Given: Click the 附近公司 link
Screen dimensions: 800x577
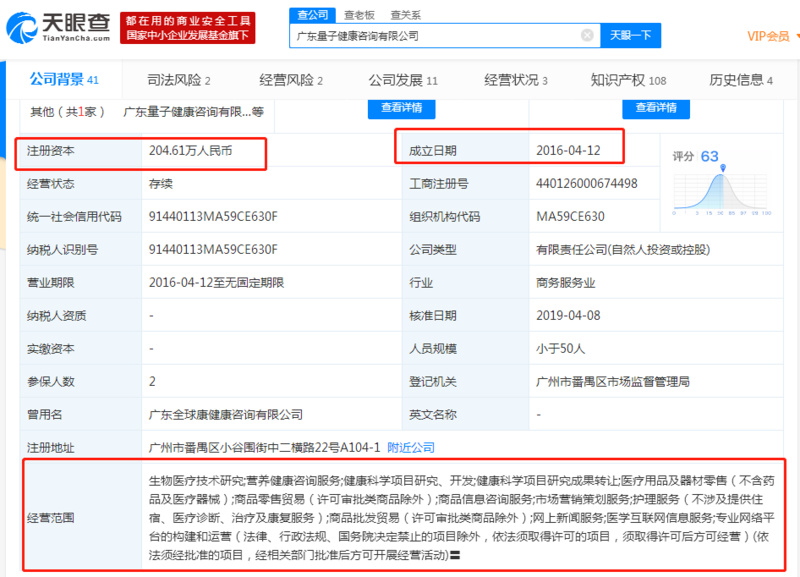Looking at the screenshot, I should [411, 448].
